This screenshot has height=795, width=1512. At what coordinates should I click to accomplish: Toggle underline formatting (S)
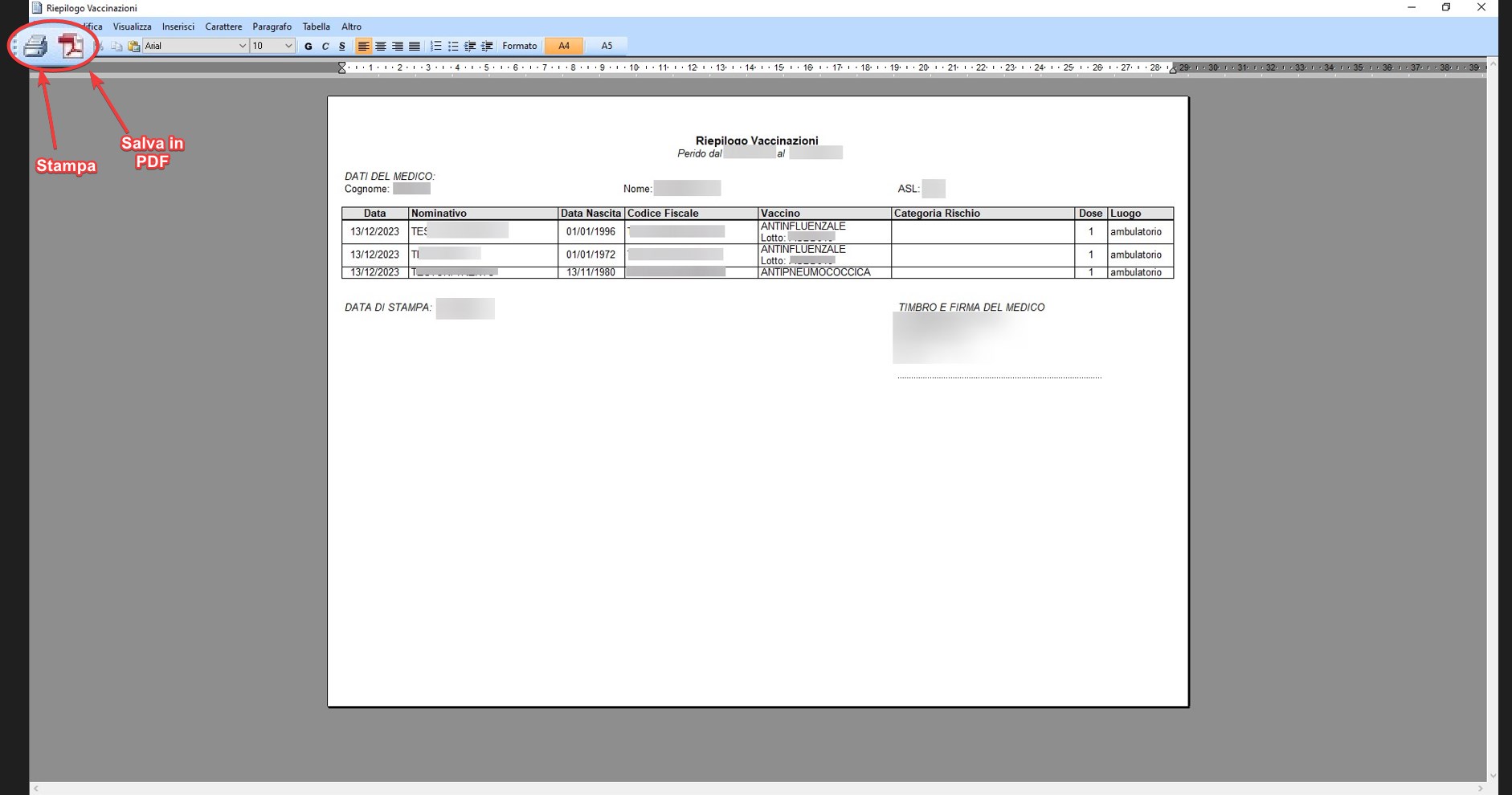[342, 47]
